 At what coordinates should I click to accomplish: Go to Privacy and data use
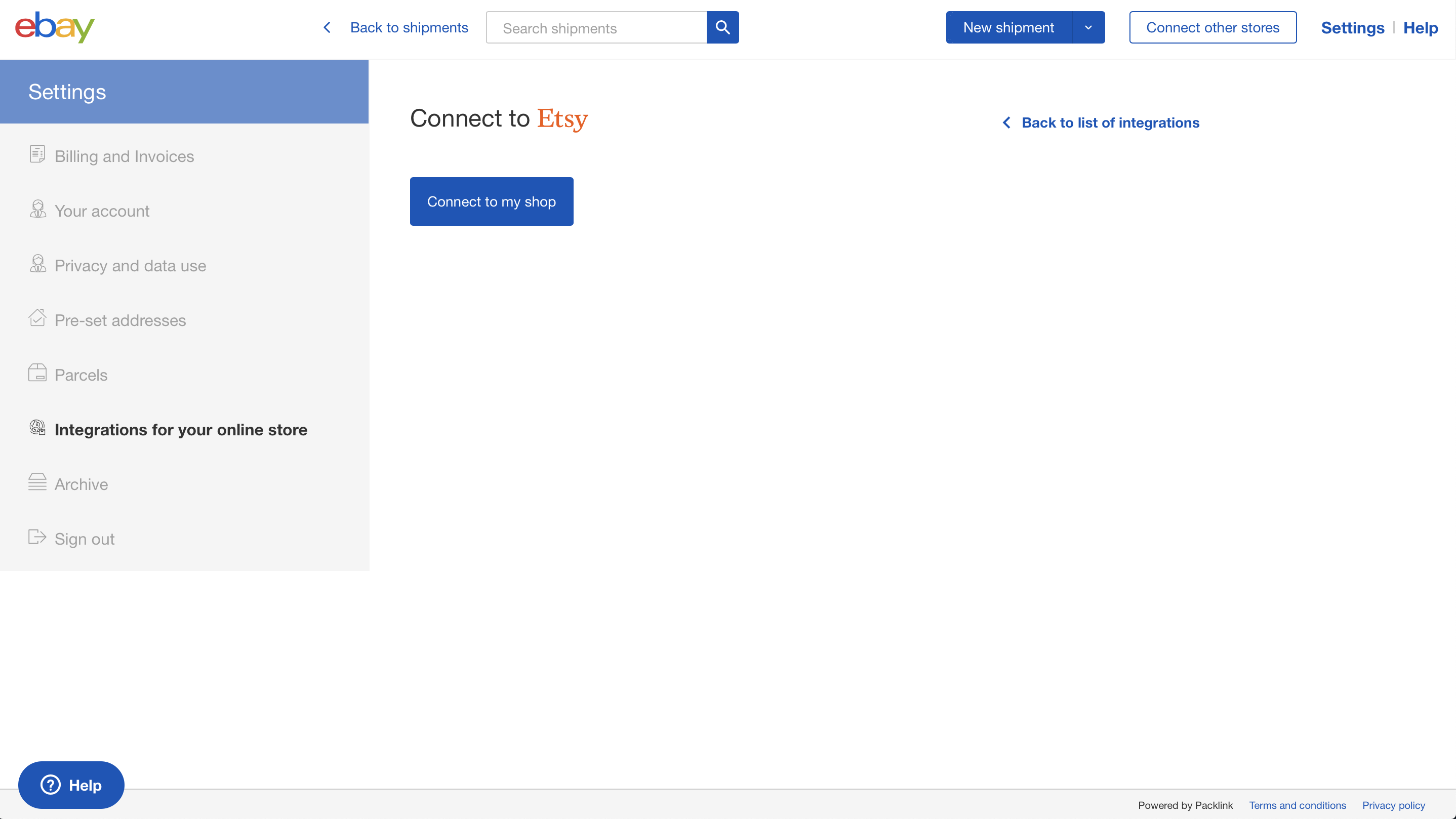(x=131, y=266)
